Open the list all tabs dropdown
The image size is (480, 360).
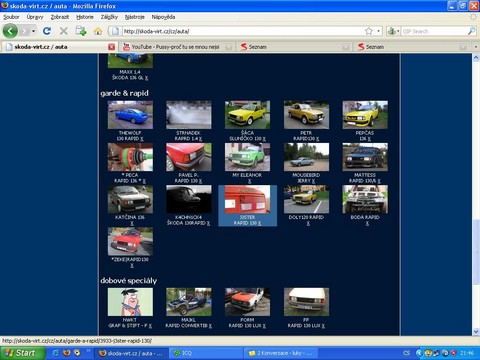(476, 47)
